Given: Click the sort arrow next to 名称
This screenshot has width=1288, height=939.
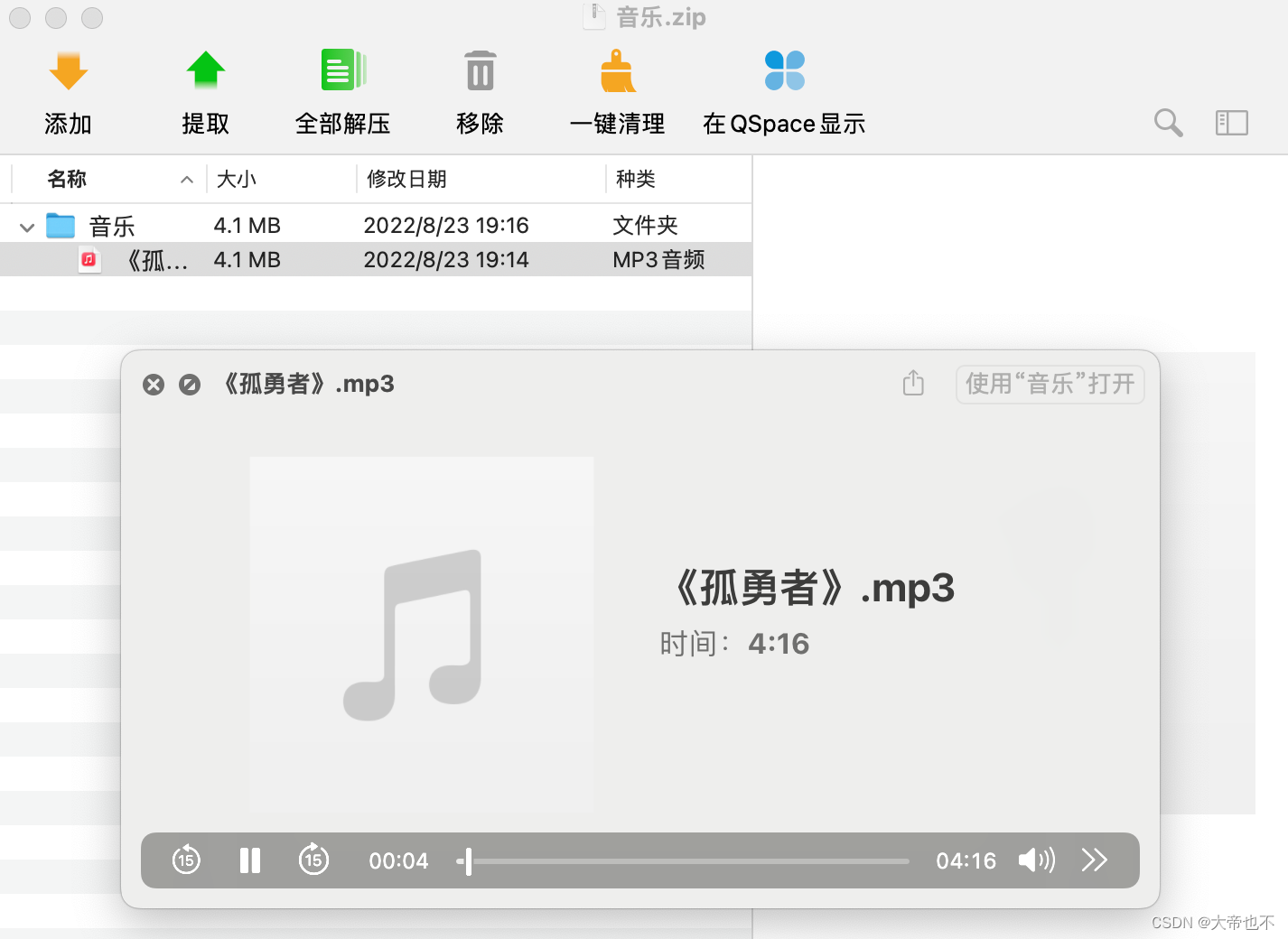Looking at the screenshot, I should 187,179.
